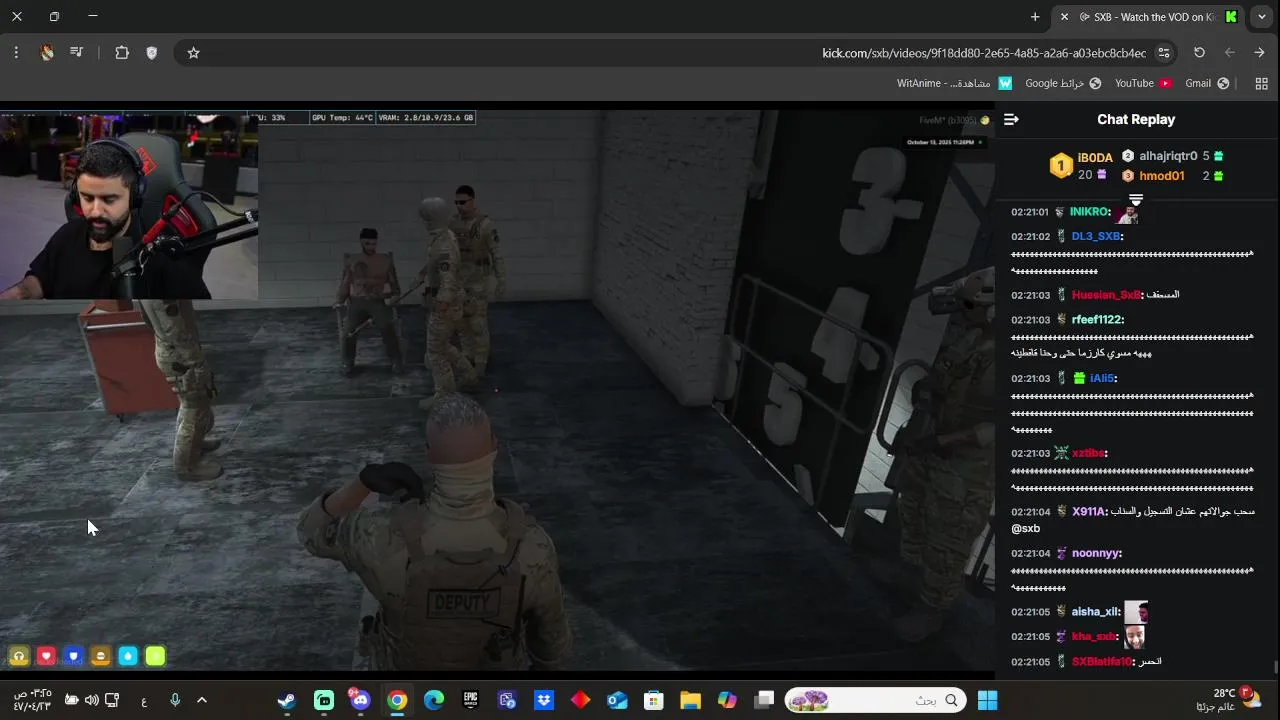Switch to Chrome in taskbar

click(397, 700)
